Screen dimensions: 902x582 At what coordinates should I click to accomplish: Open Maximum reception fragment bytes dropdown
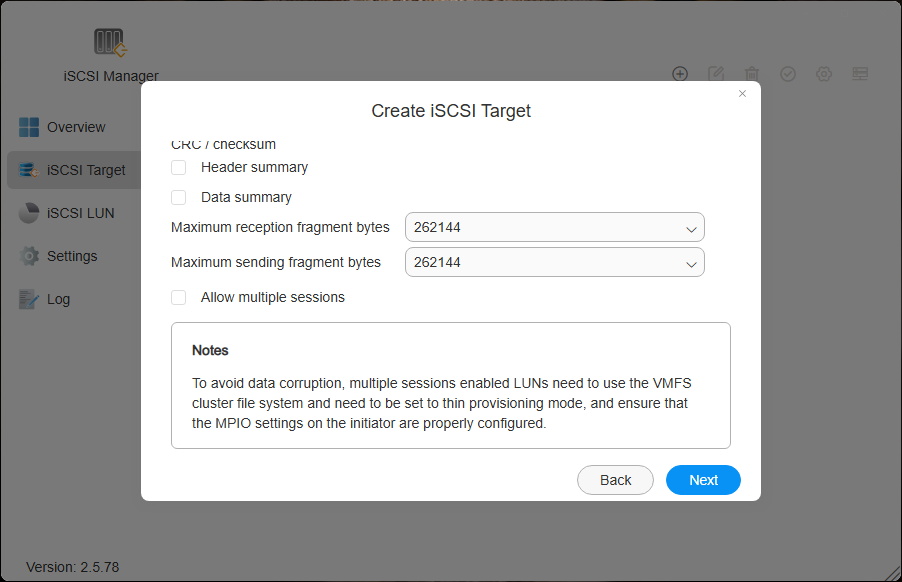[554, 228]
